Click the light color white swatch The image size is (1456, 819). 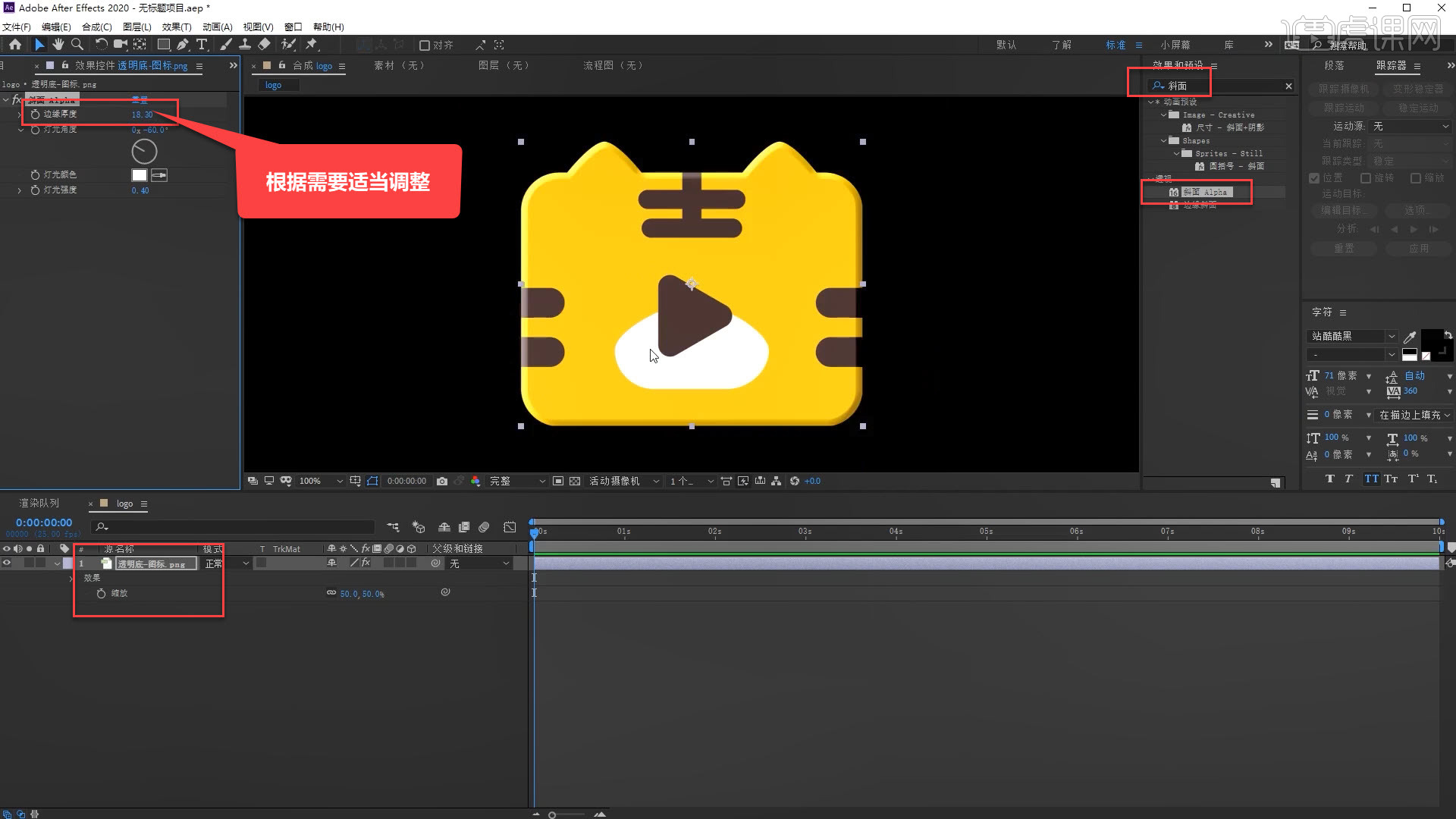140,175
